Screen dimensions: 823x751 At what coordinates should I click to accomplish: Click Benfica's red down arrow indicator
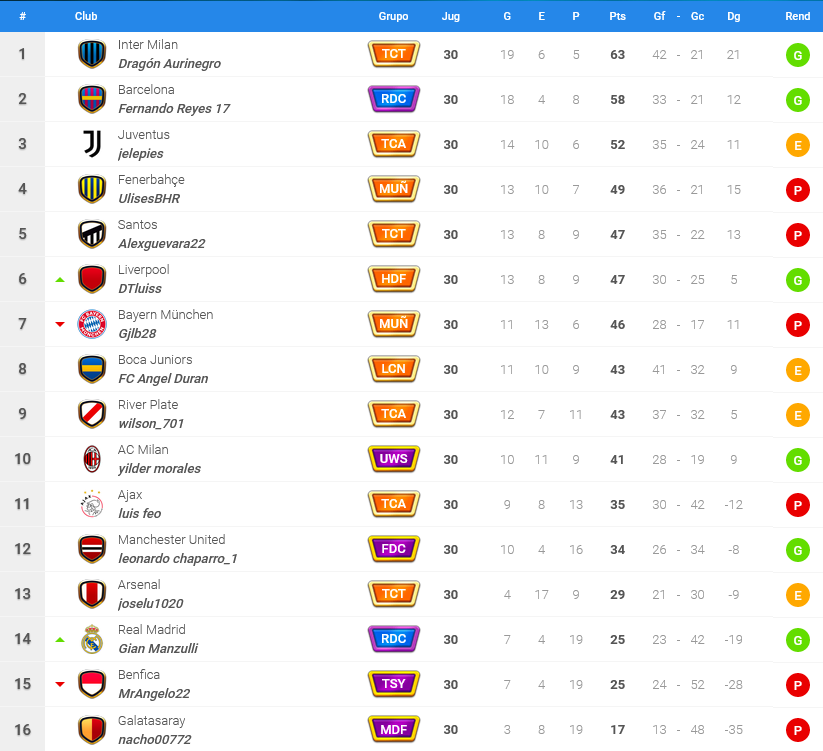point(60,684)
